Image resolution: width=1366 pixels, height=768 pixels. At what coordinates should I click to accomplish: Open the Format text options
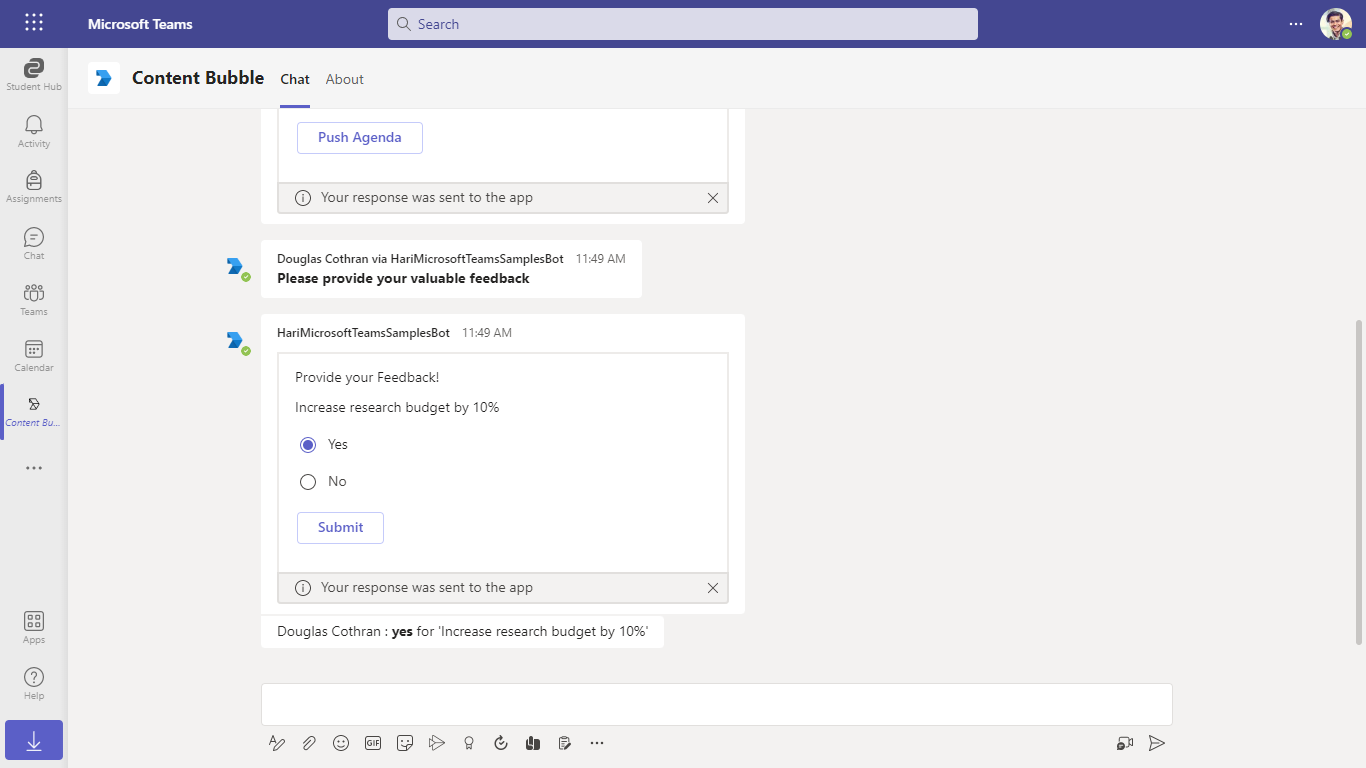tap(277, 743)
